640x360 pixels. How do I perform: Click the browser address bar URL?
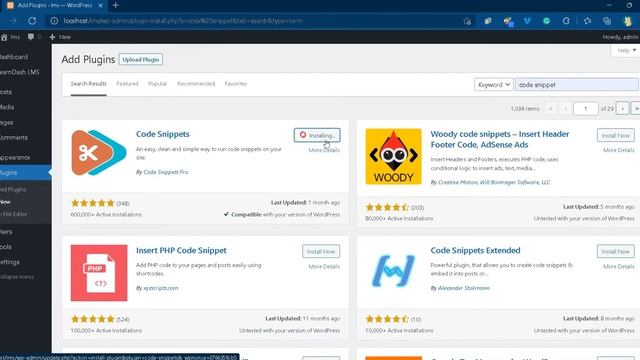(183, 21)
